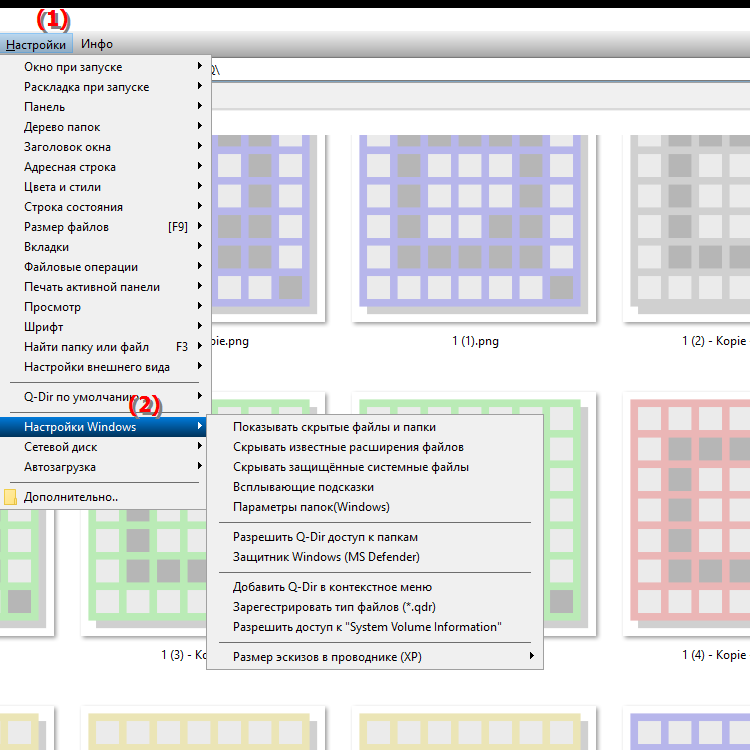Open the Панель submenu

pos(105,107)
